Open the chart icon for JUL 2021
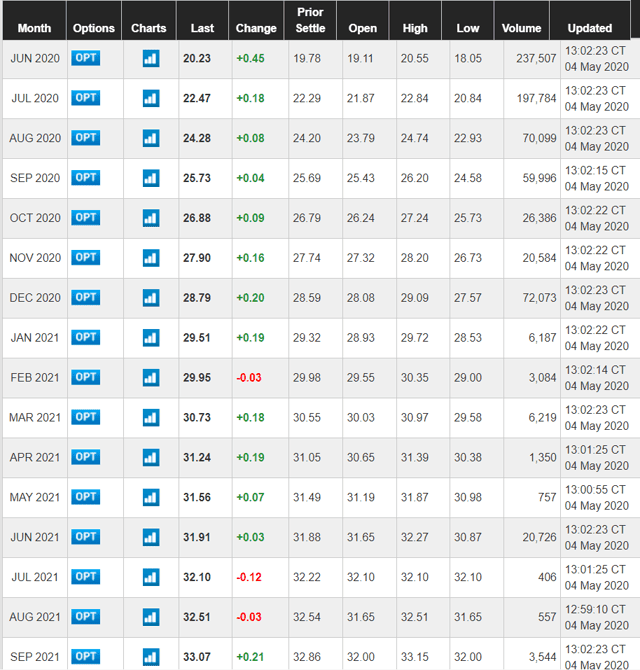Image resolution: width=640 pixels, height=670 pixels. coord(151,577)
